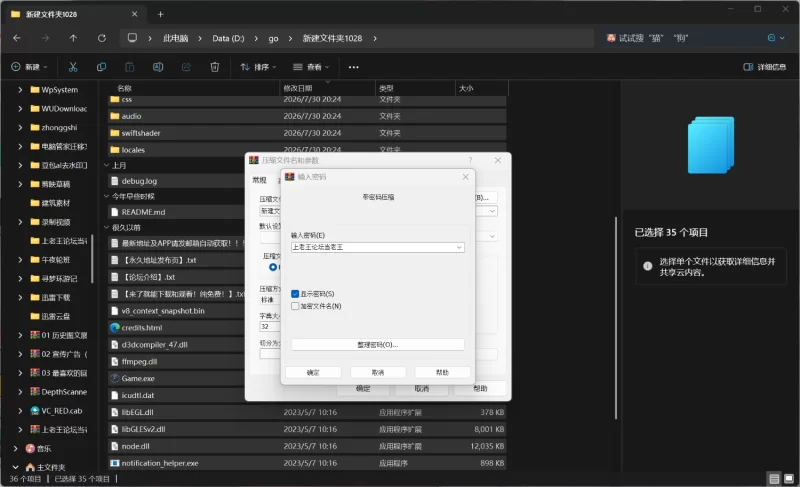Image resolution: width=800 pixels, height=487 pixels.
Task: Switch to 常规 tab in archive dialog
Action: pos(259,180)
